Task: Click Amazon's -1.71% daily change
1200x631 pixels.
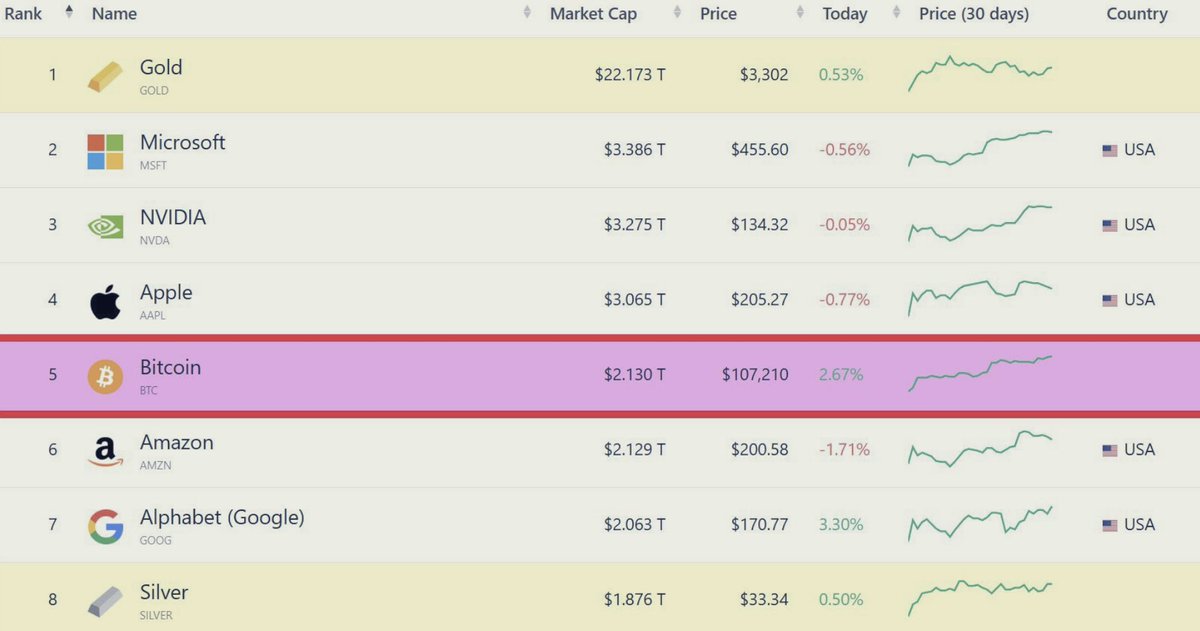Action: pyautogui.click(x=844, y=450)
